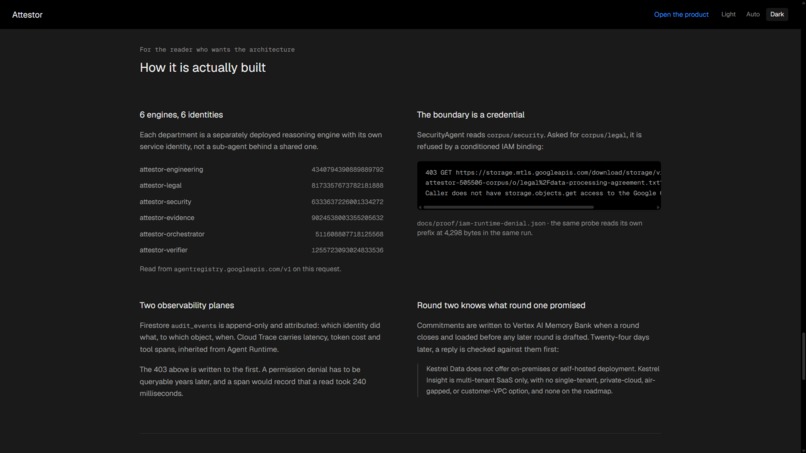Screen dimensions: 806x453
Task: Open the product link in header
Action: 681,14
